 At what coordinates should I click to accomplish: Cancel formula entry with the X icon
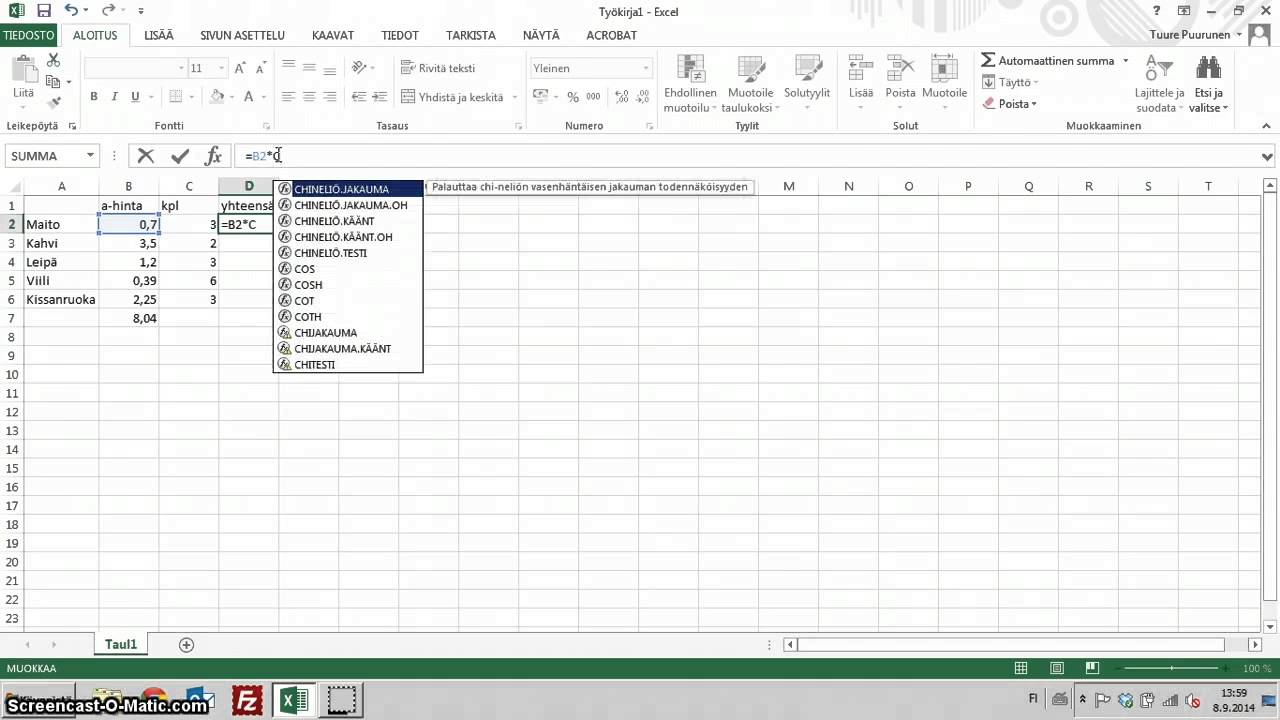146,155
